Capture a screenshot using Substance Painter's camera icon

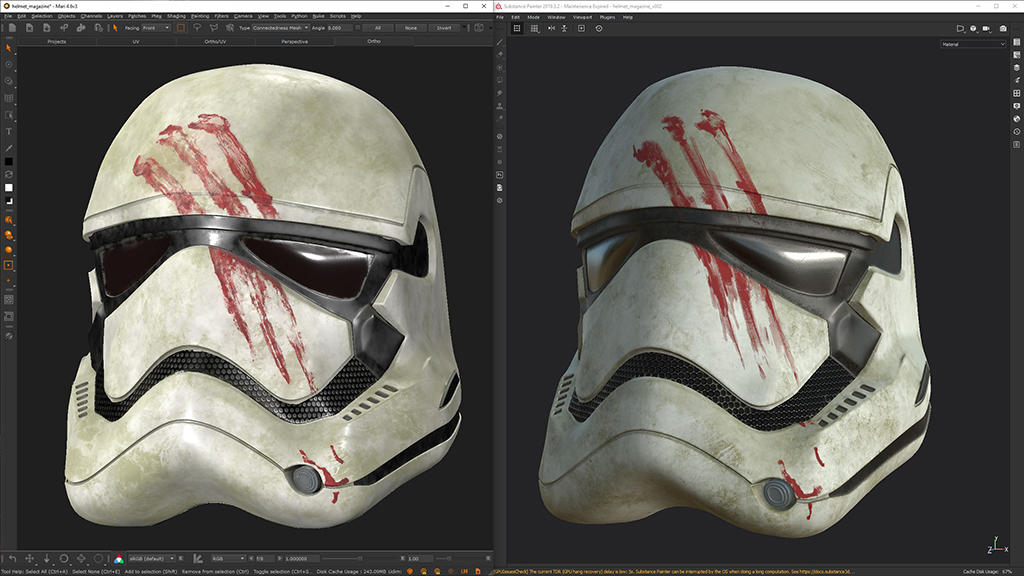point(1003,27)
